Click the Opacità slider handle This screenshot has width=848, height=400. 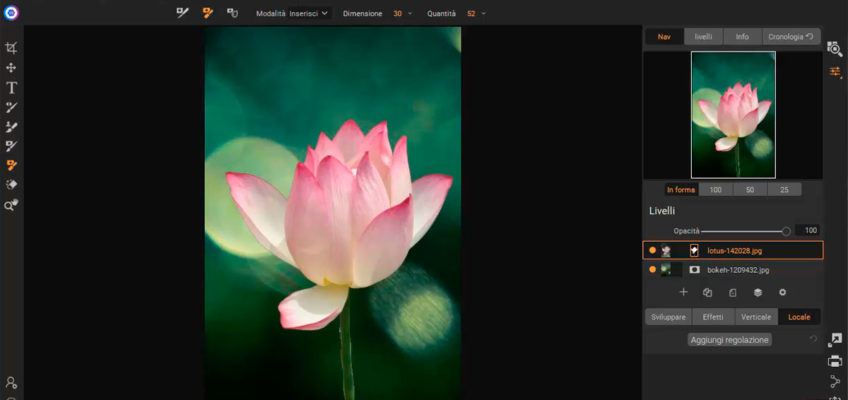(786, 231)
